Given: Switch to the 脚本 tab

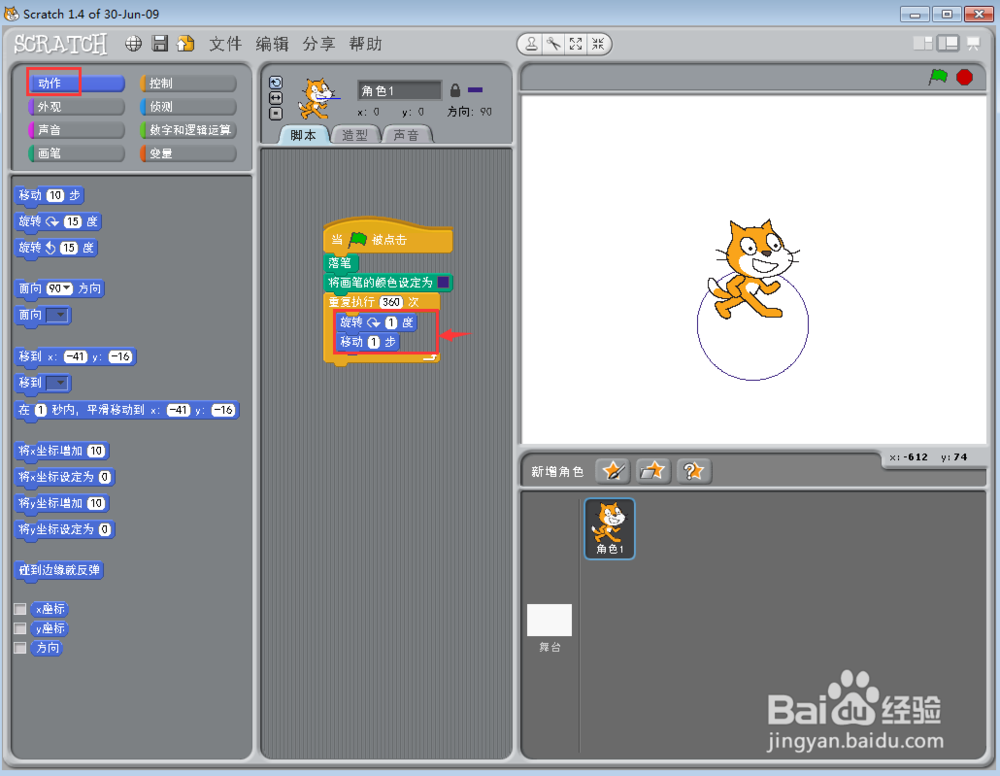Looking at the screenshot, I should 304,135.
